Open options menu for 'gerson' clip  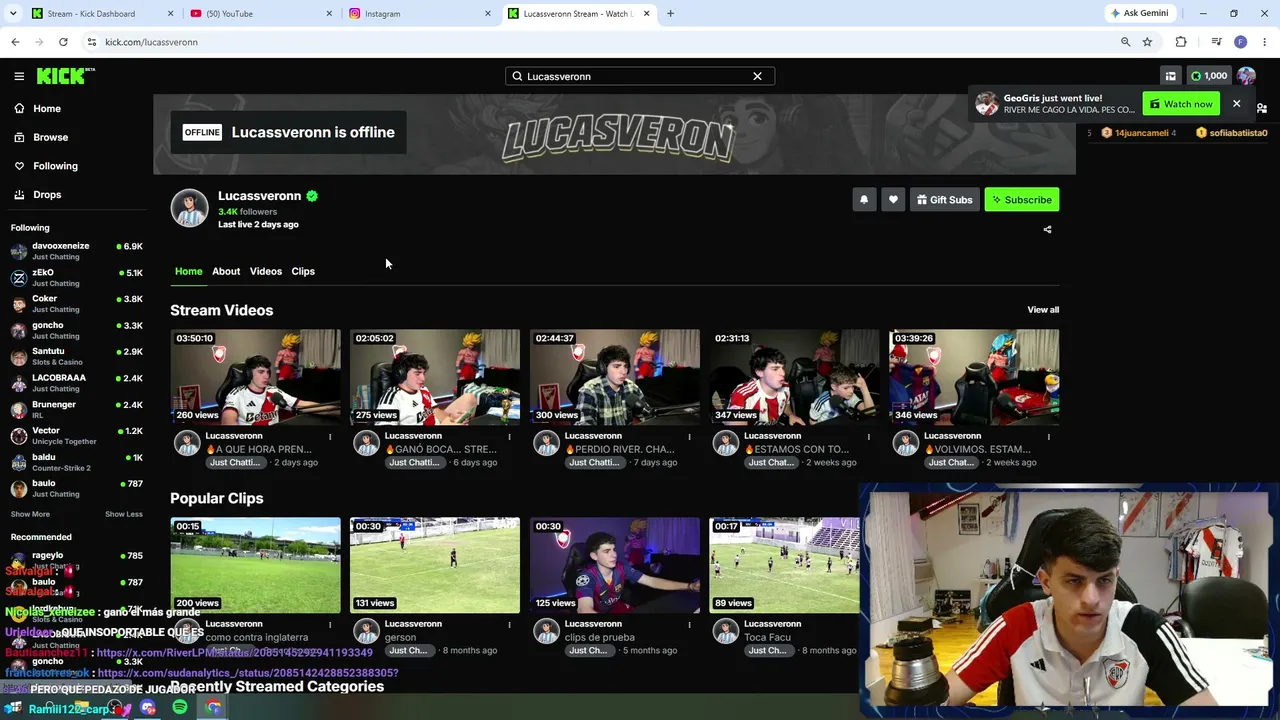pos(509,625)
